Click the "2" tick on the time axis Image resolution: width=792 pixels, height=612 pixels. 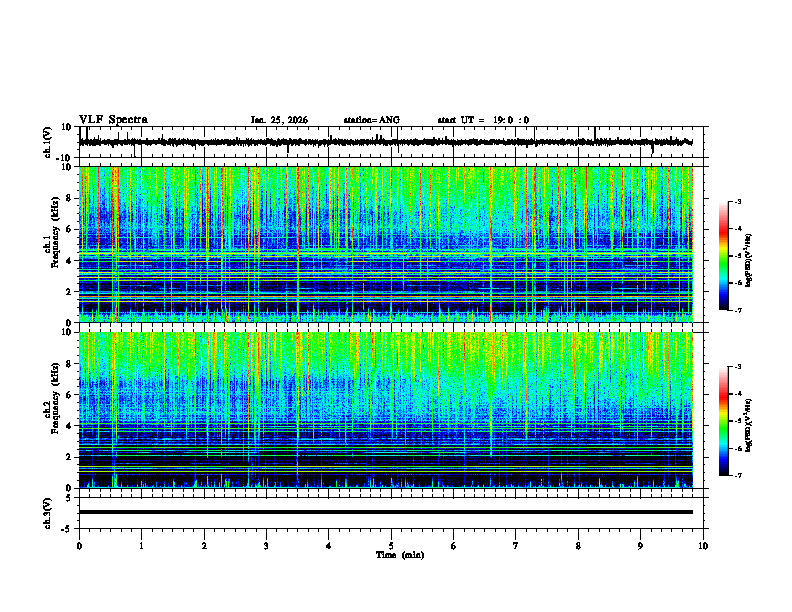coord(204,546)
